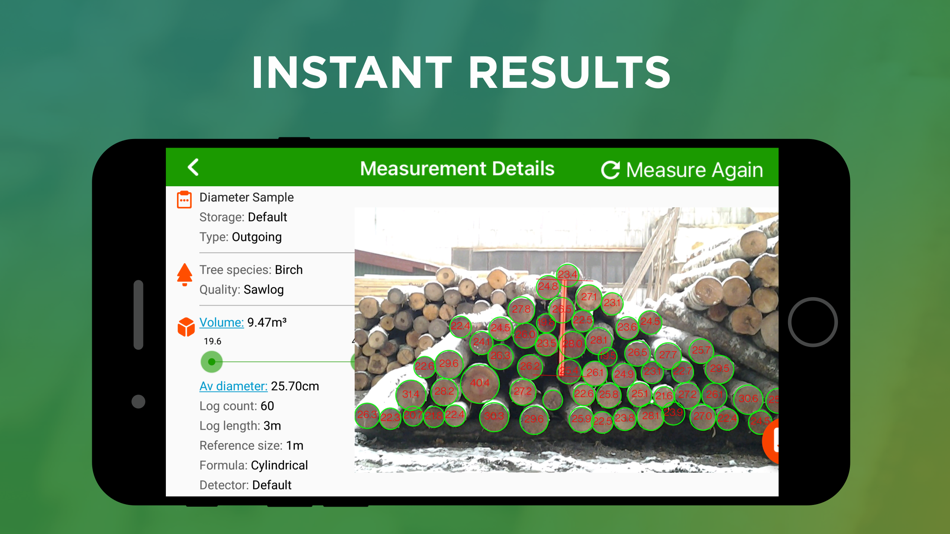This screenshot has width=950, height=534.
Task: Select the log circle labeled 40.4
Action: coord(480,383)
